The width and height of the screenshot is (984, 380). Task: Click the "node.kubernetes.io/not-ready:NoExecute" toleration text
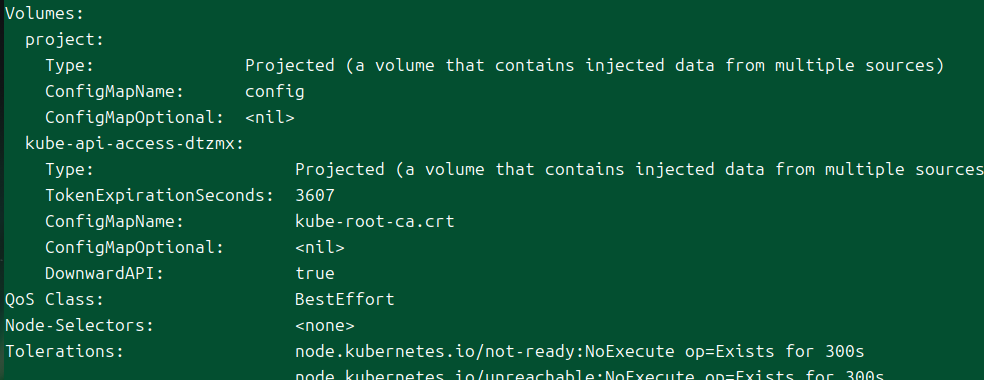click(484, 352)
